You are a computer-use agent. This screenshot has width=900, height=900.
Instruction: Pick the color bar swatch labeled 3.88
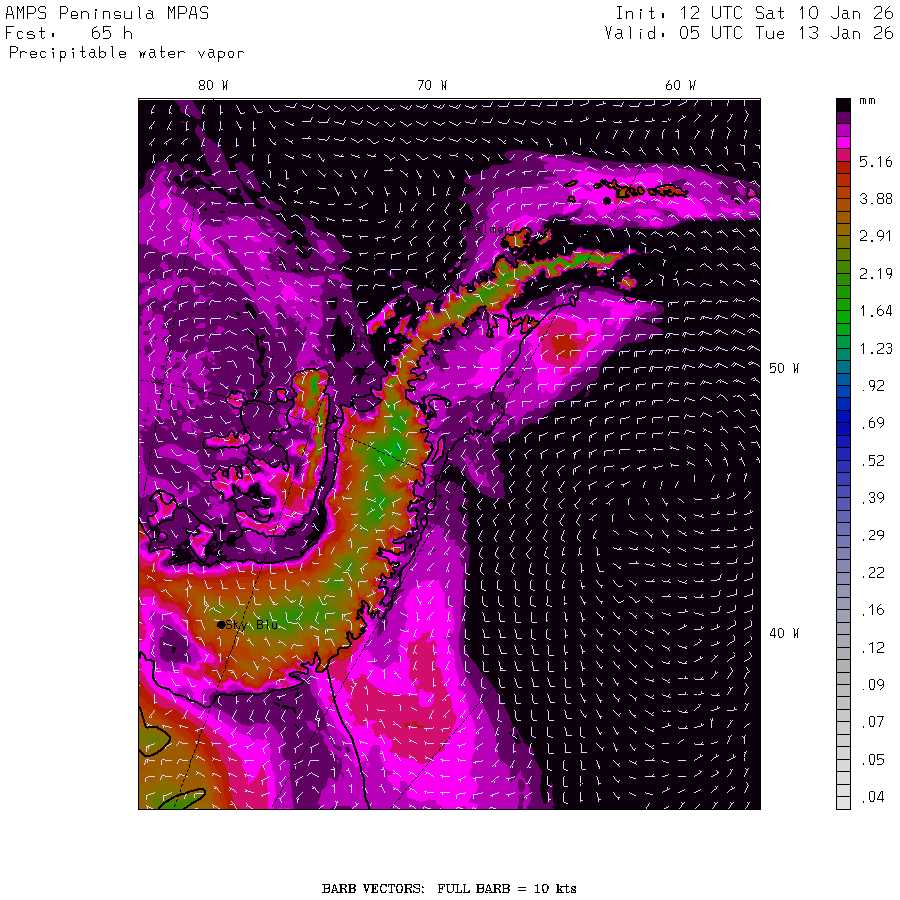843,199
